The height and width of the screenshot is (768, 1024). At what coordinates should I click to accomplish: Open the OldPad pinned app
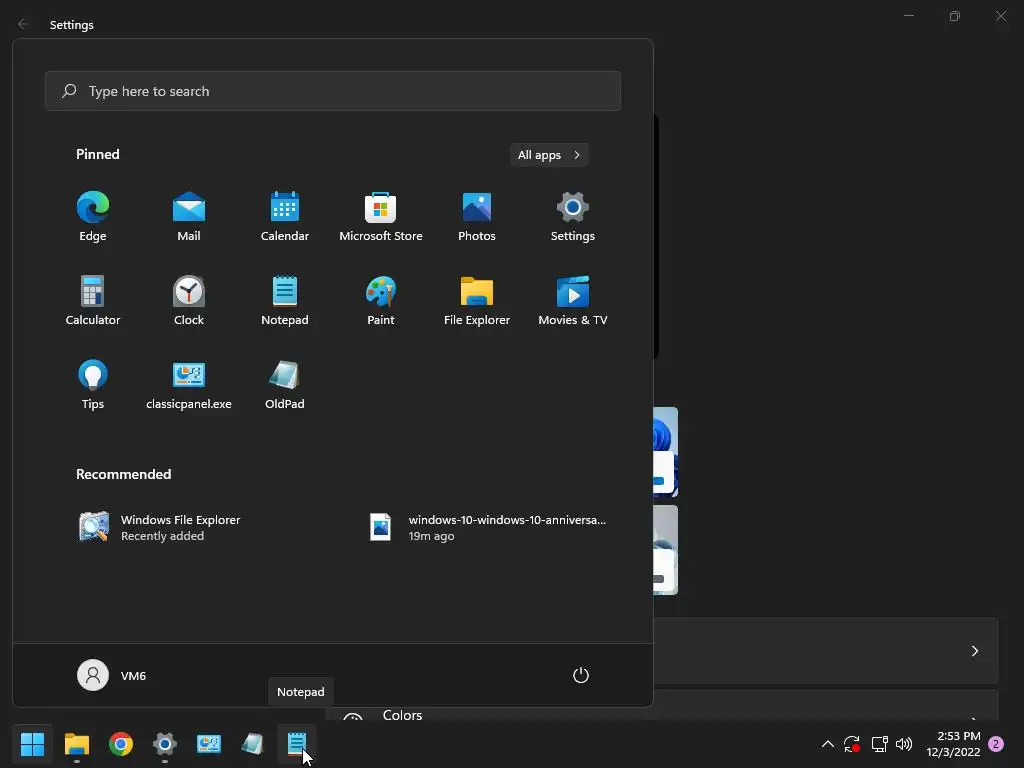coord(285,385)
